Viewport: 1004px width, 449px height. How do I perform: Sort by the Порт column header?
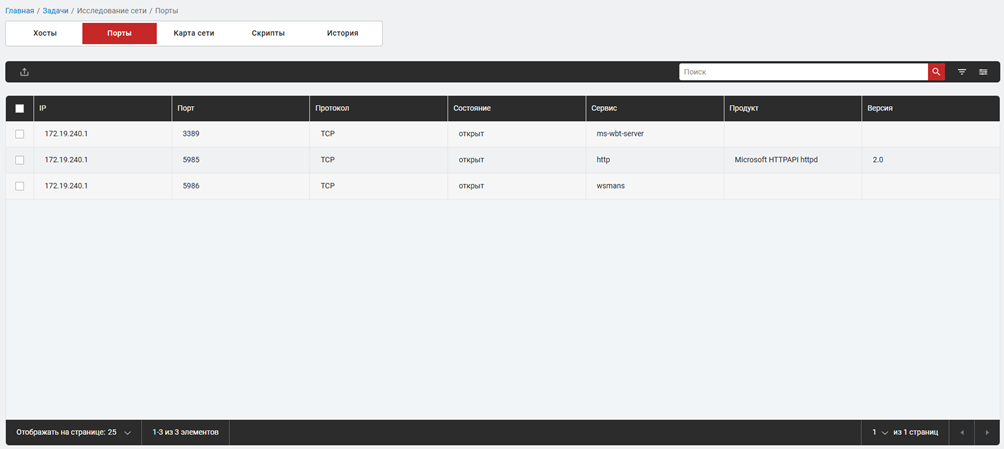click(x=185, y=108)
